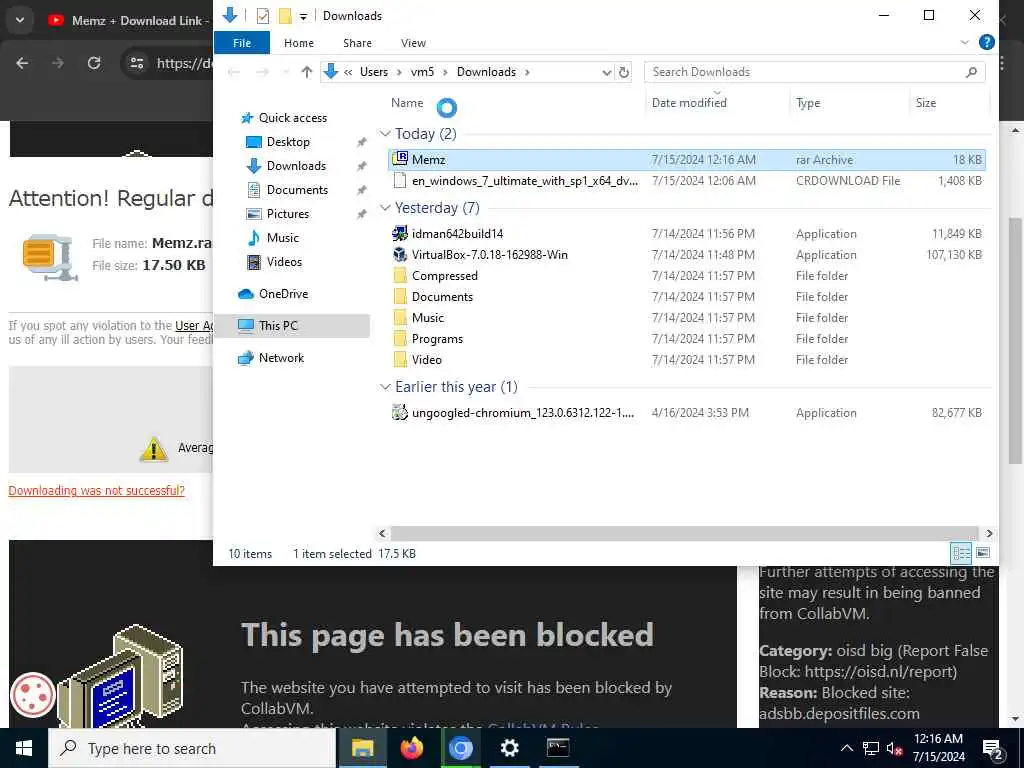Open the View ribbon tab
This screenshot has height=768, width=1024.
click(x=413, y=42)
